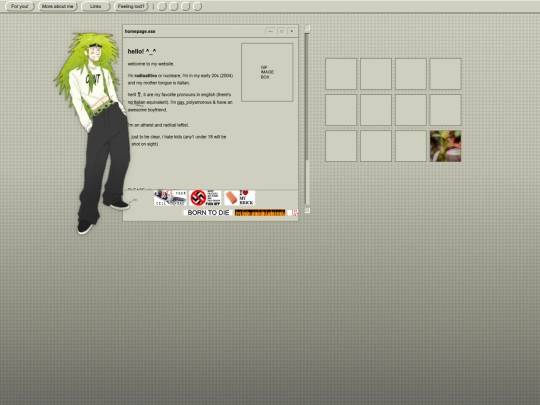540x405 pixels.
Task: Click the scrollbar up arrow beside homepage window
Action: pos(307,28)
